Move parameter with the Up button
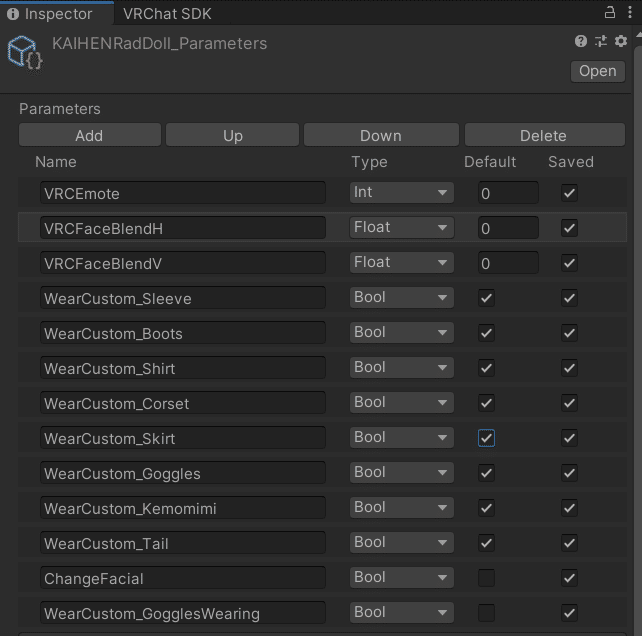 (x=233, y=136)
